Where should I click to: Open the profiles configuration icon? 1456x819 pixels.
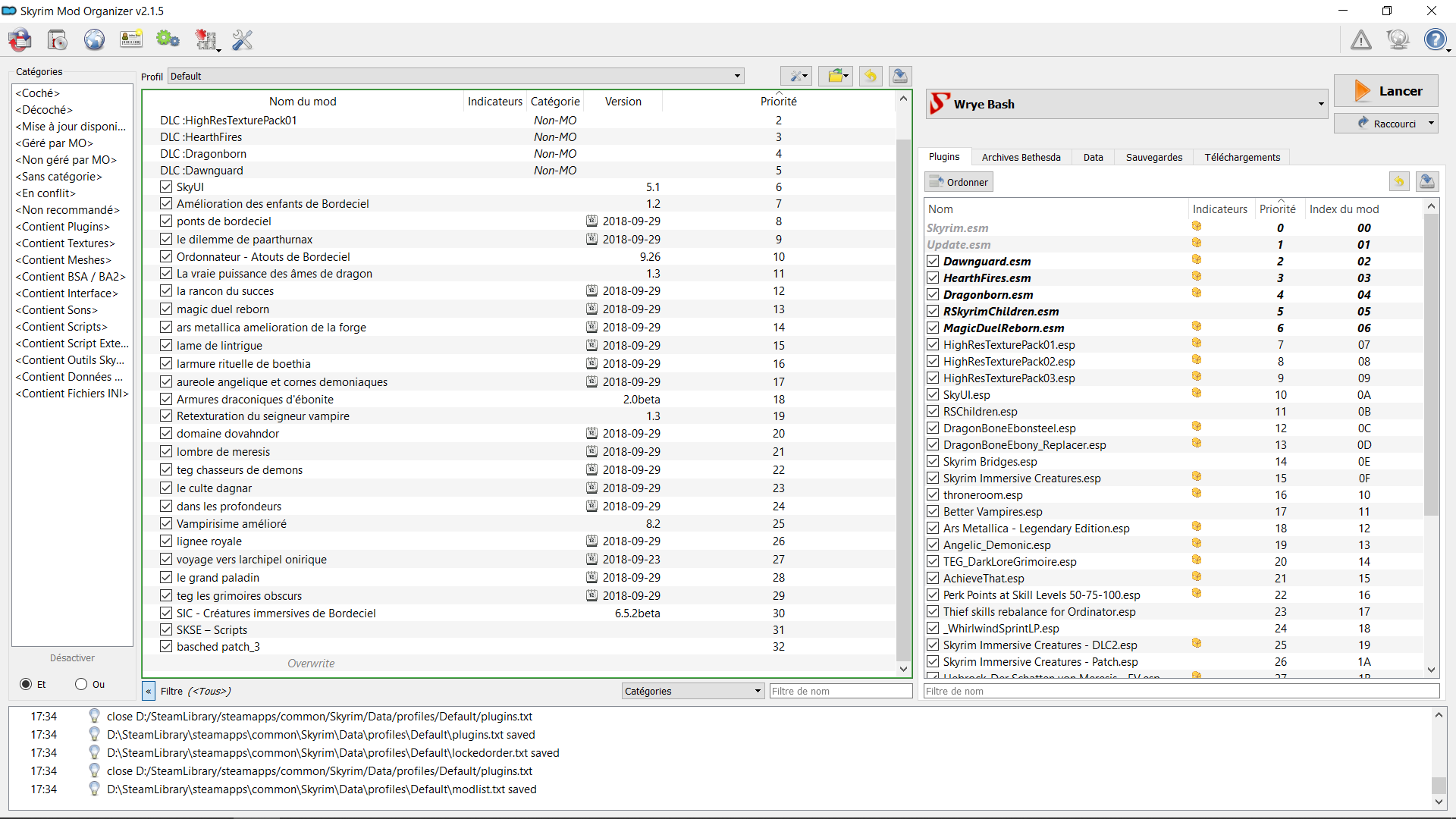[131, 39]
